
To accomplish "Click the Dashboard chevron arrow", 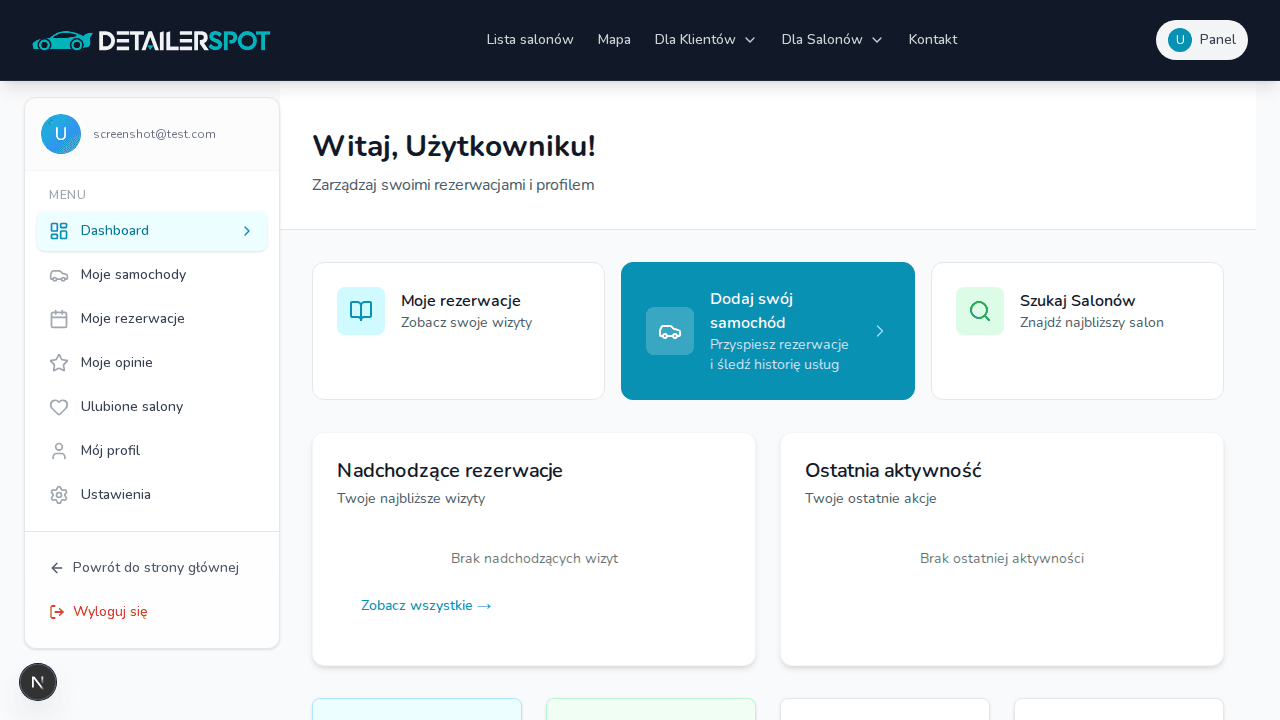I will (x=247, y=231).
